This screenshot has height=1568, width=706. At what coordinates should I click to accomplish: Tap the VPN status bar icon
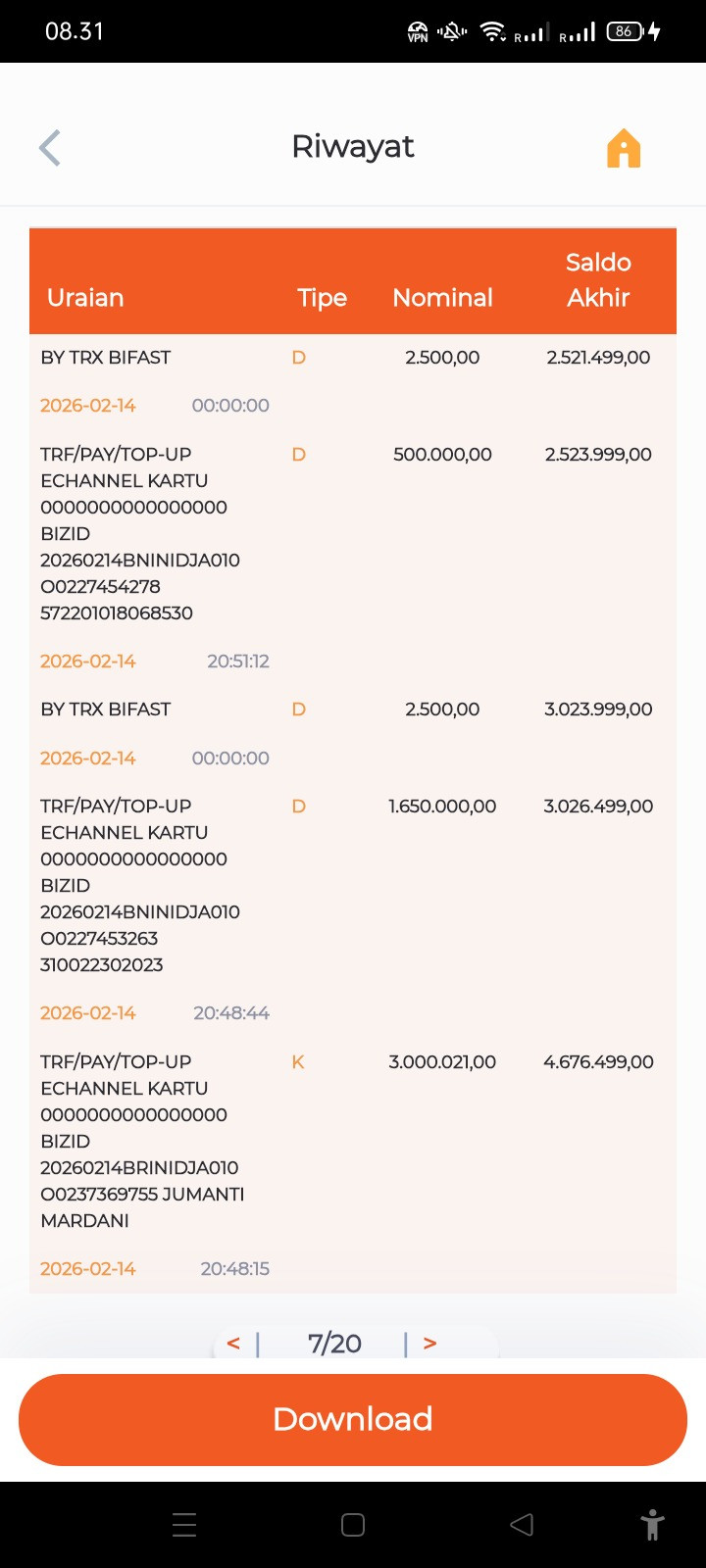pos(418,32)
